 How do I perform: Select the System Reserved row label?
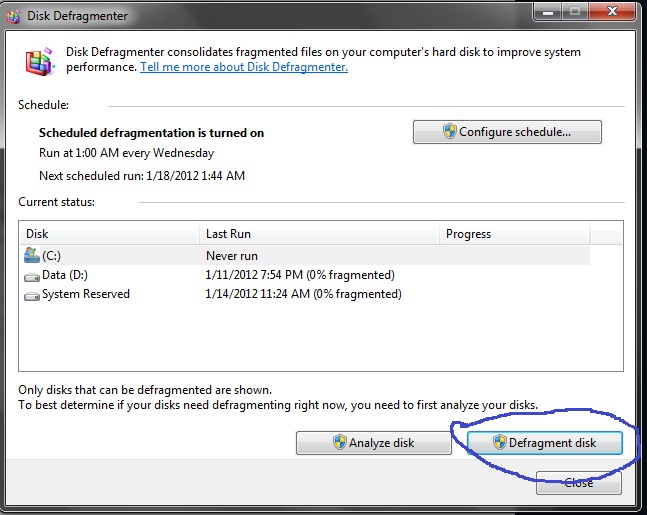86,294
